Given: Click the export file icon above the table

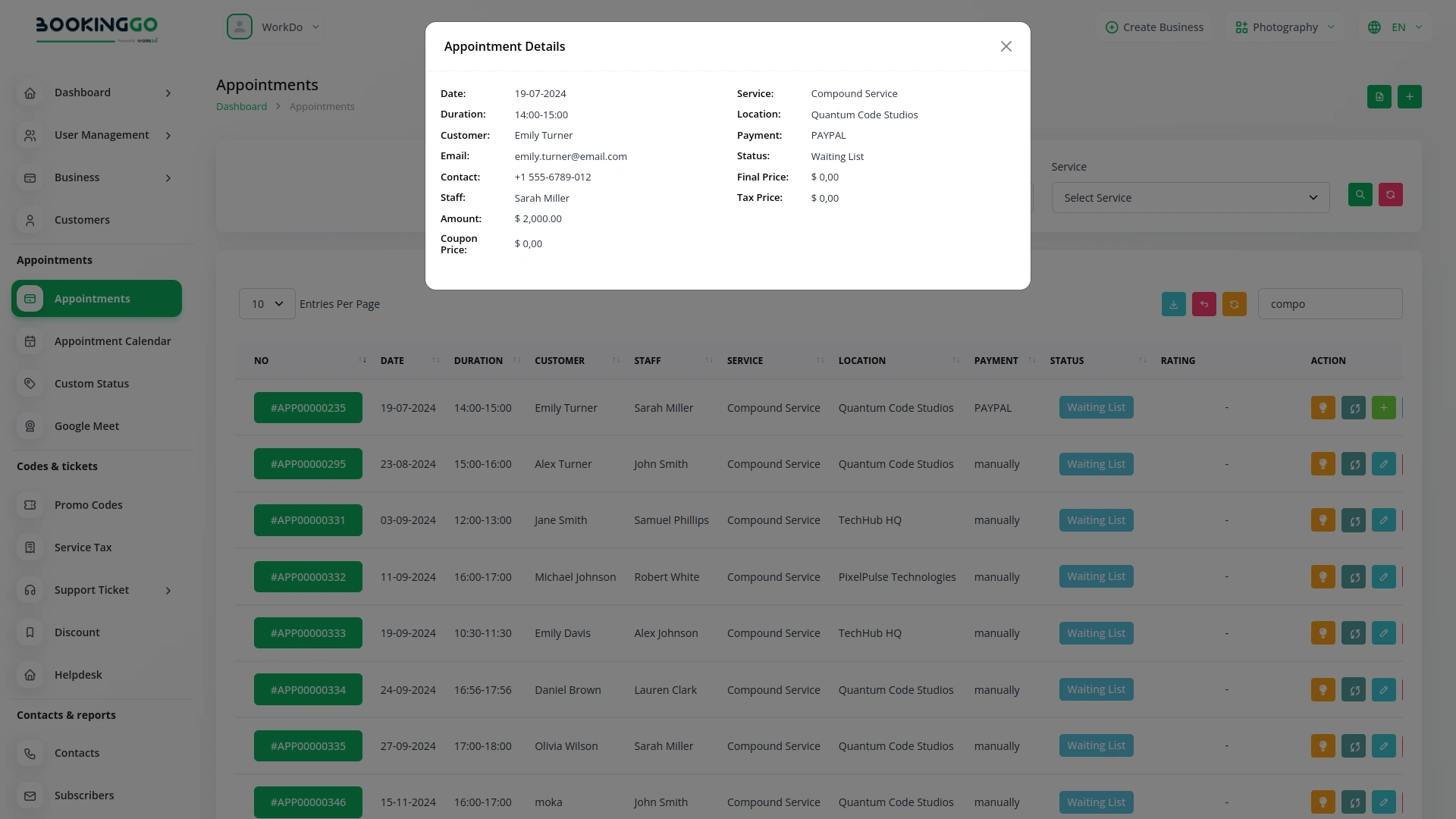Looking at the screenshot, I should 1379,96.
